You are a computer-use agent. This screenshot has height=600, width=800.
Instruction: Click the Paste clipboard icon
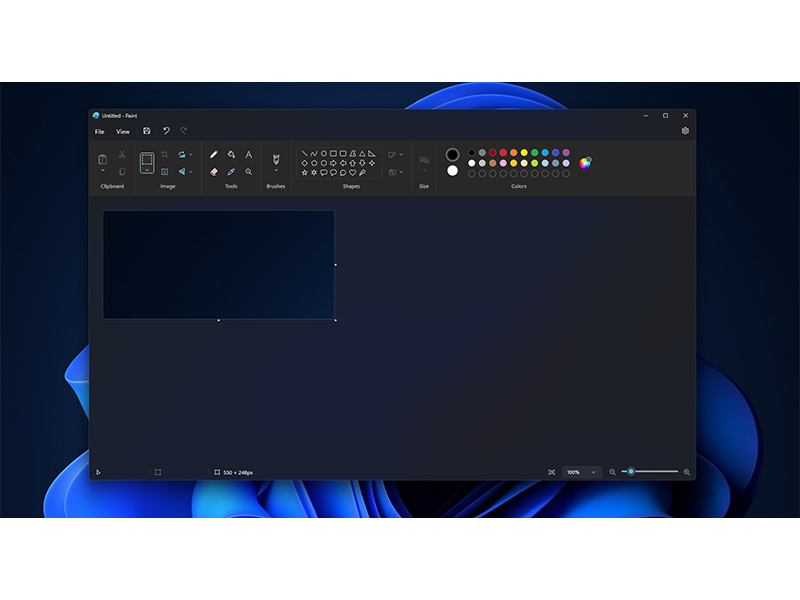pos(103,159)
